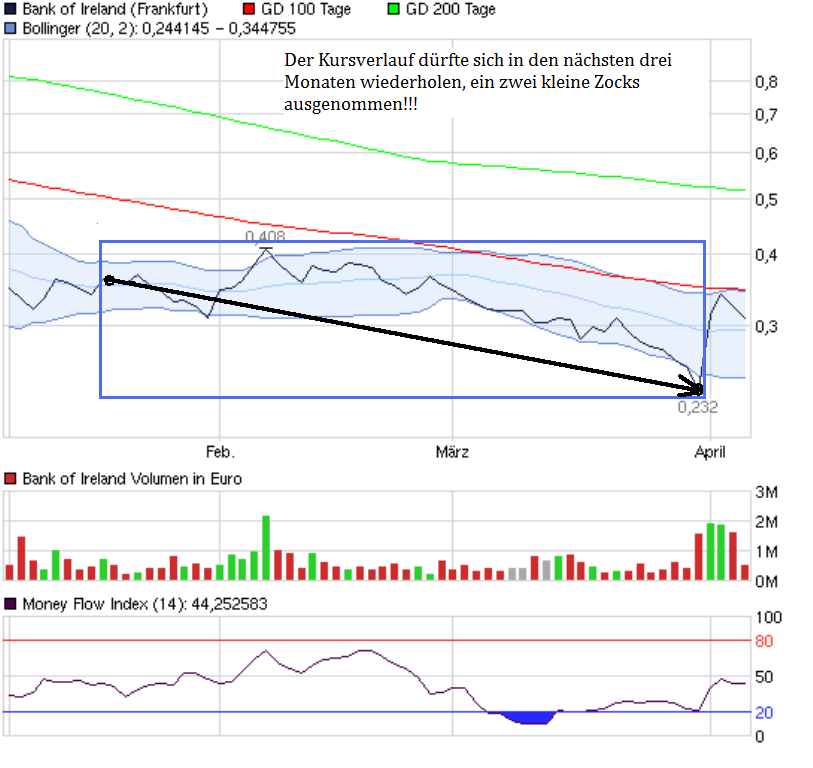Click the green GD 200 Tage legend swatch
This screenshot has height=768, width=813.
(394, 9)
